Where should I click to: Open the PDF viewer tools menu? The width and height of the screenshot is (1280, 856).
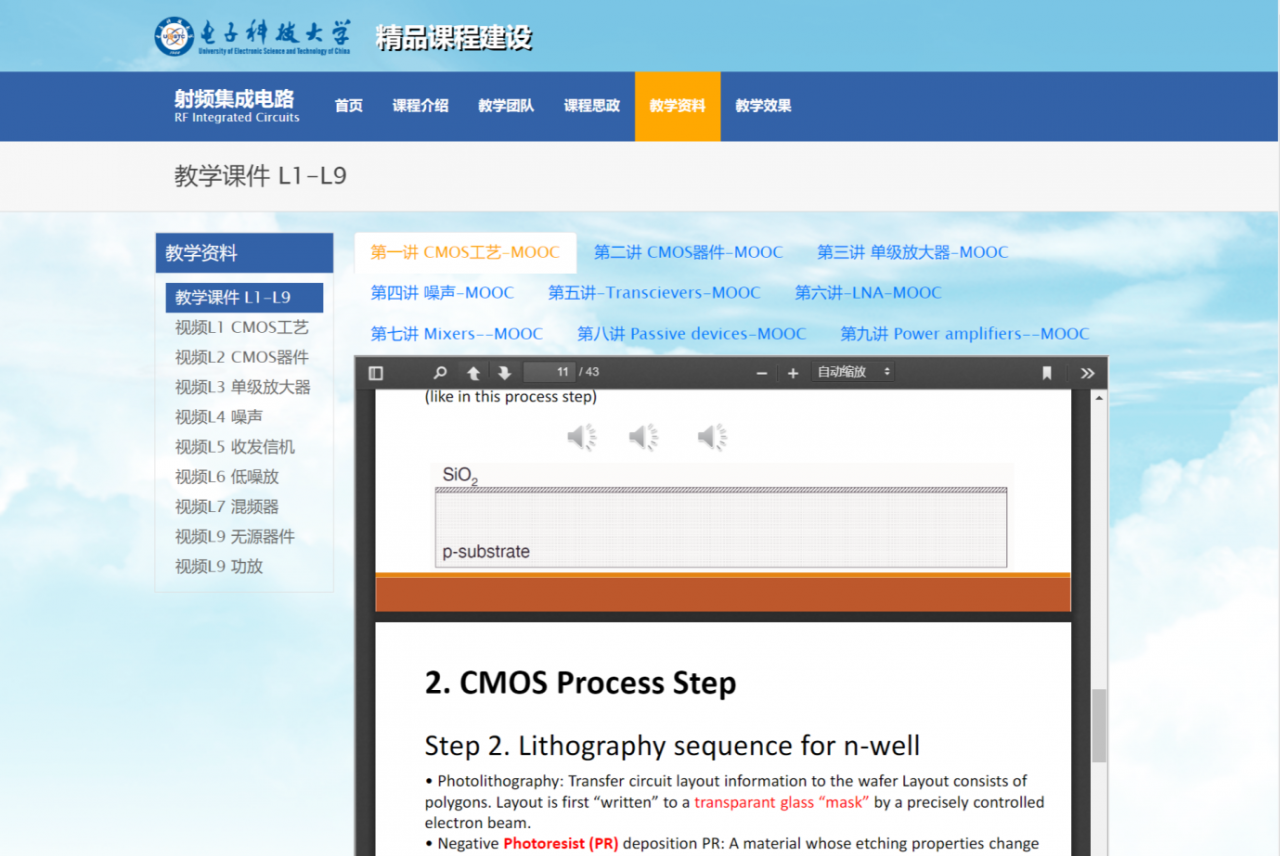(x=1087, y=373)
